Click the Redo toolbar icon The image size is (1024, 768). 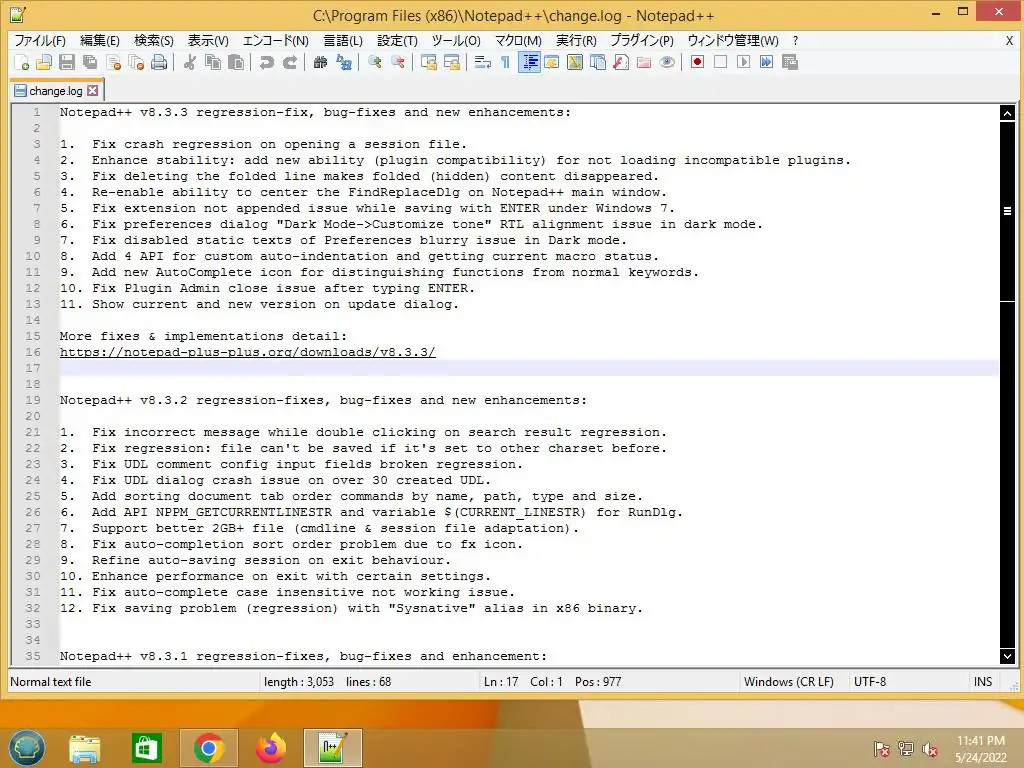click(290, 62)
